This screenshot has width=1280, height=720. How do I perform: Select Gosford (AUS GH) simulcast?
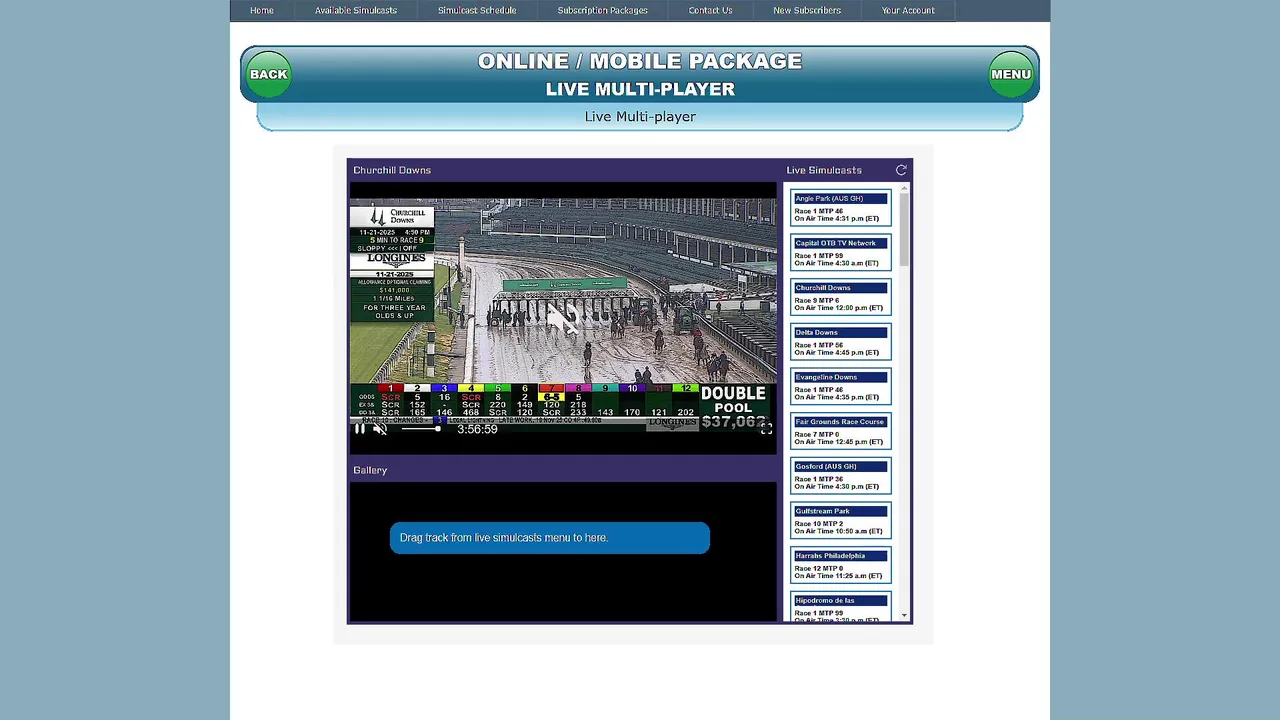click(x=841, y=476)
